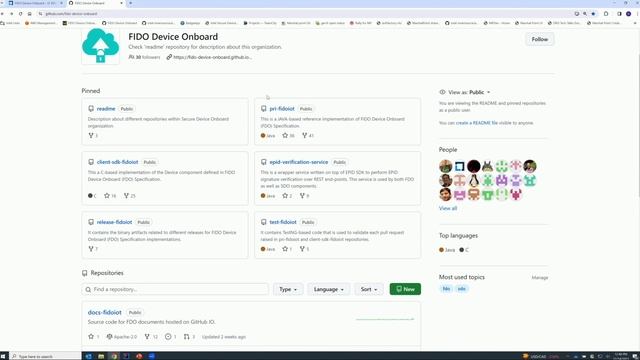Reload the page using the browser refresh button

[20, 13]
